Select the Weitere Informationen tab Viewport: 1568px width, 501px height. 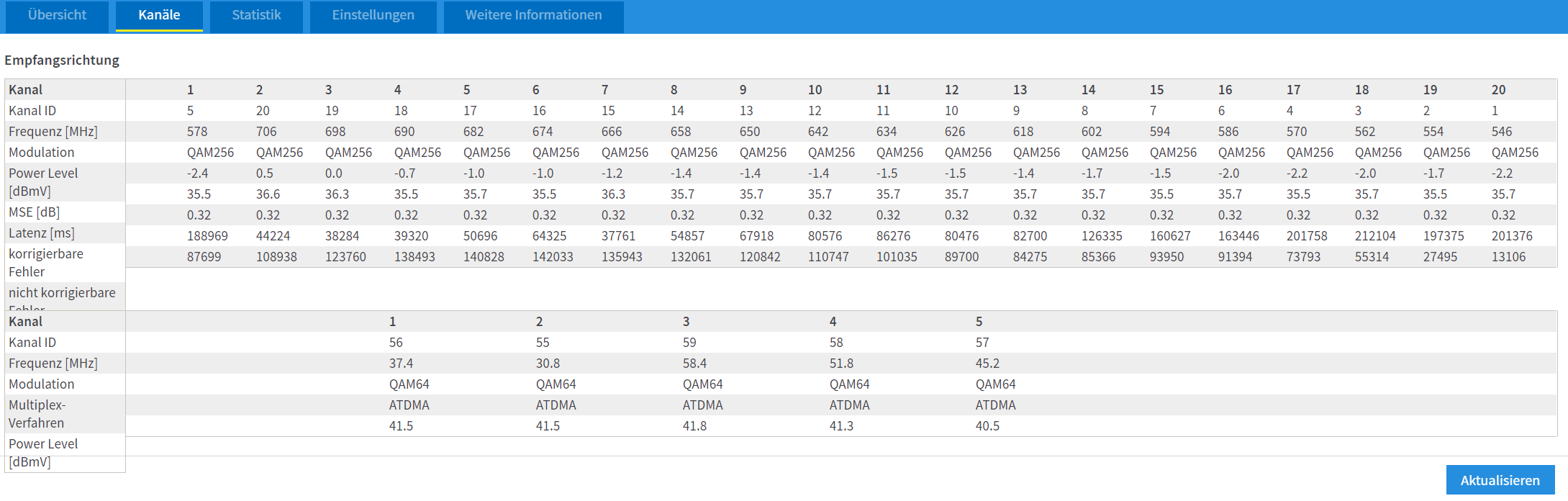tap(533, 15)
